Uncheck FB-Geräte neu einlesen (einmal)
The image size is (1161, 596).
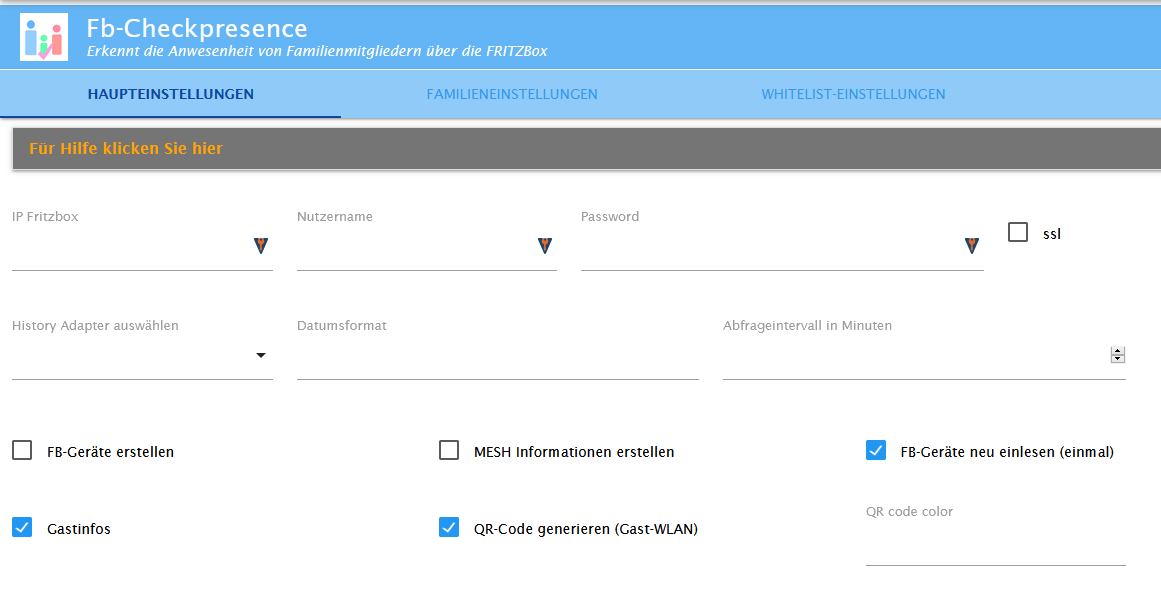[876, 450]
